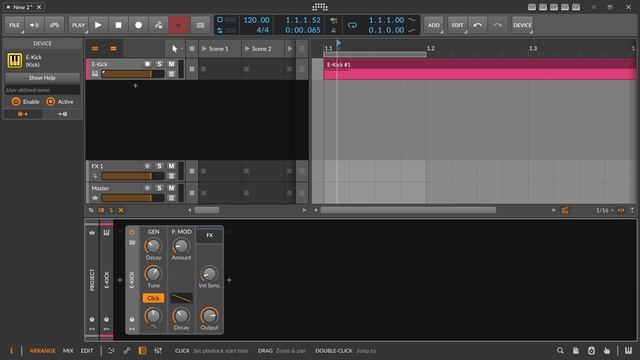Mute the Master track

pyautogui.click(x=171, y=188)
